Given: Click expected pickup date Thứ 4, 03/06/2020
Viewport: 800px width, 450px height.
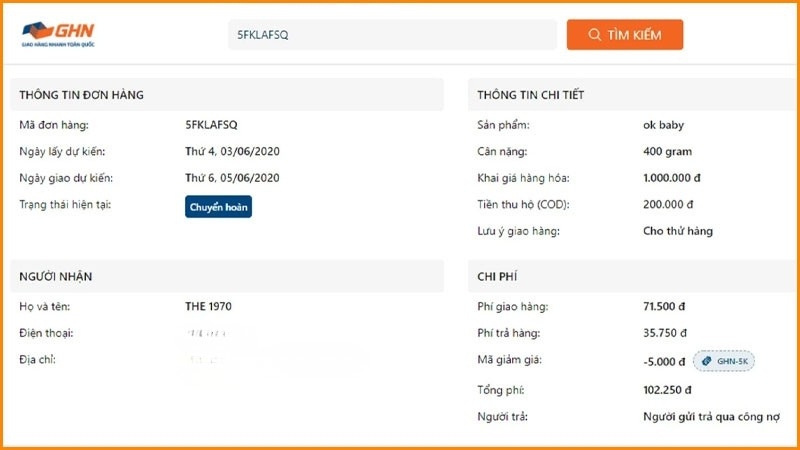Looking at the screenshot, I should click(x=232, y=152).
